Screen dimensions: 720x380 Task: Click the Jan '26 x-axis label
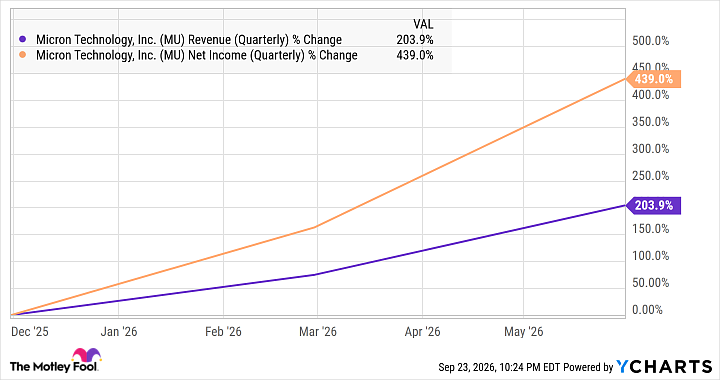click(x=119, y=332)
